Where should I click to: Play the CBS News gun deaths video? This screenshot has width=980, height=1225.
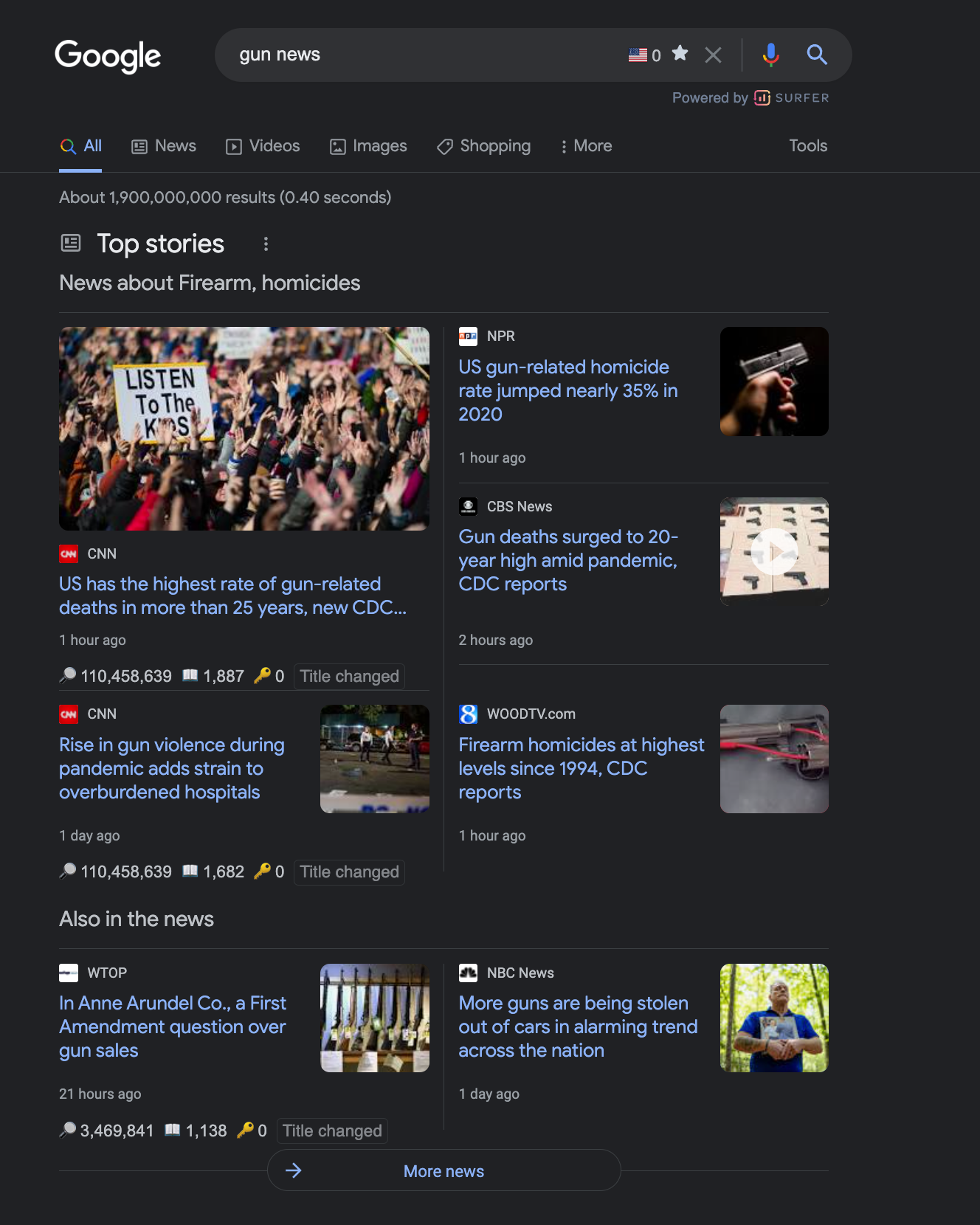pyautogui.click(x=774, y=551)
